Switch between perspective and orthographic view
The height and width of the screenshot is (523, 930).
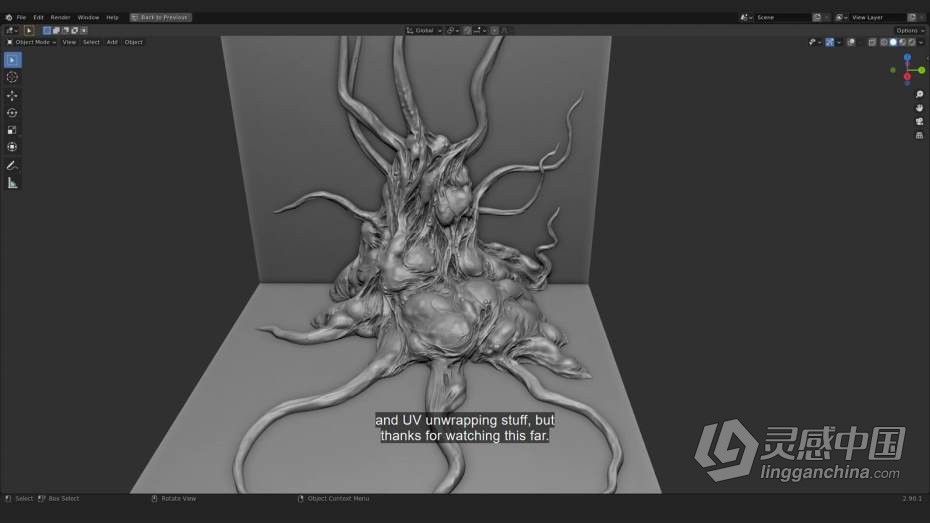coord(919,135)
